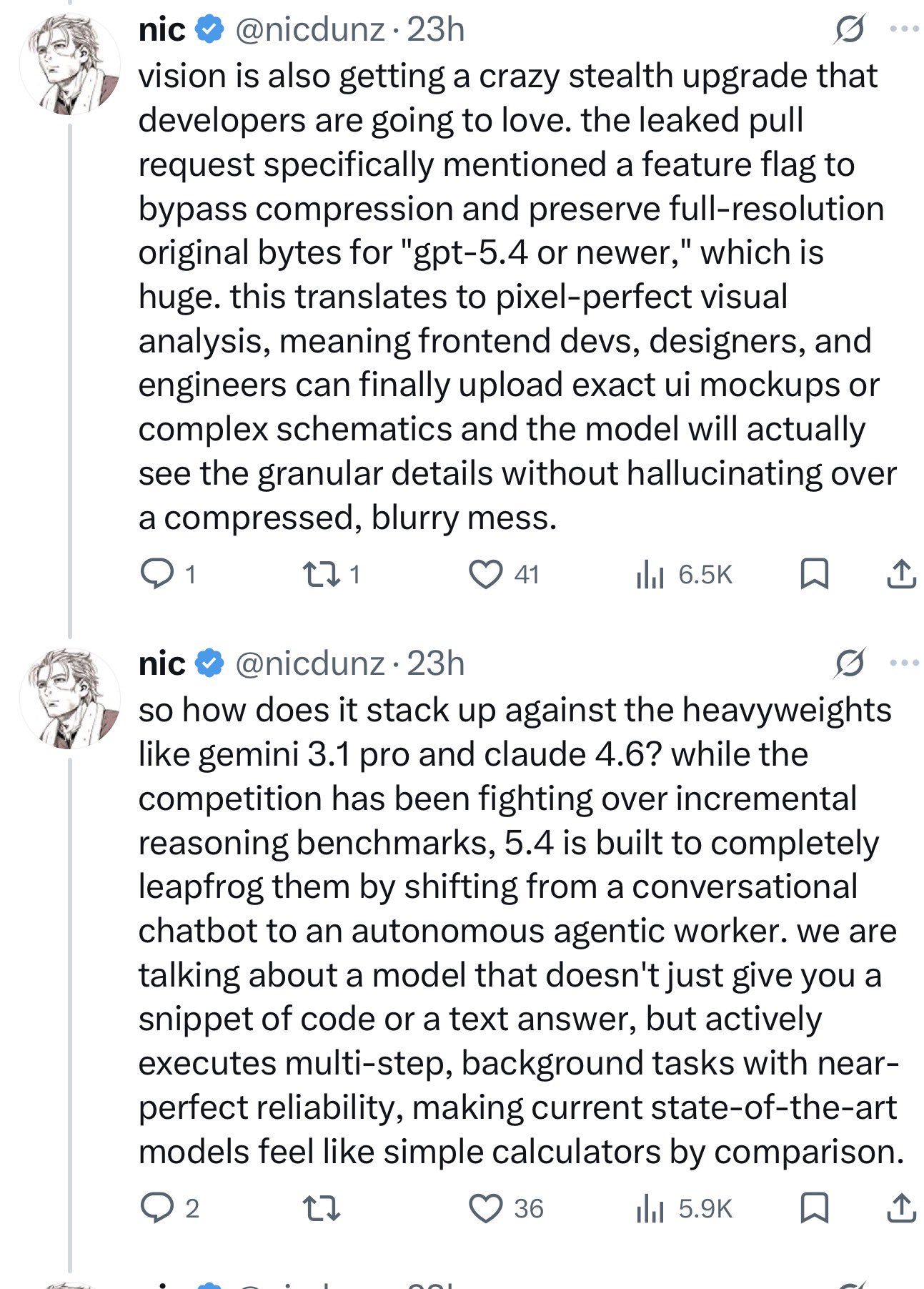Reply to the vision upgrade tweet

click(157, 574)
